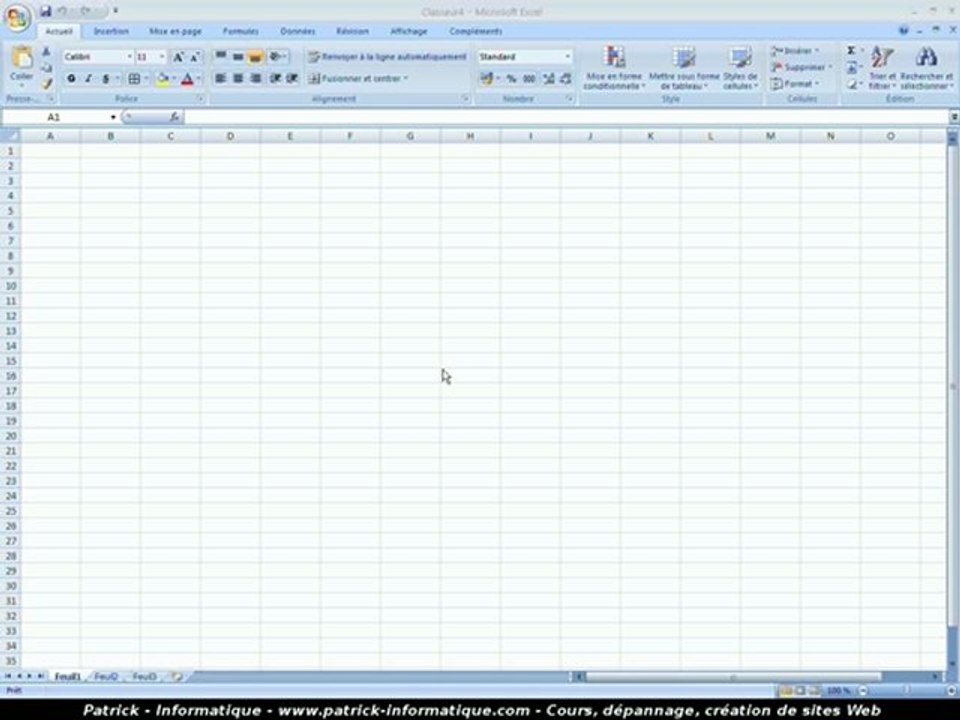Open Microsoft Excel help icon
960x720 pixels.
click(904, 30)
